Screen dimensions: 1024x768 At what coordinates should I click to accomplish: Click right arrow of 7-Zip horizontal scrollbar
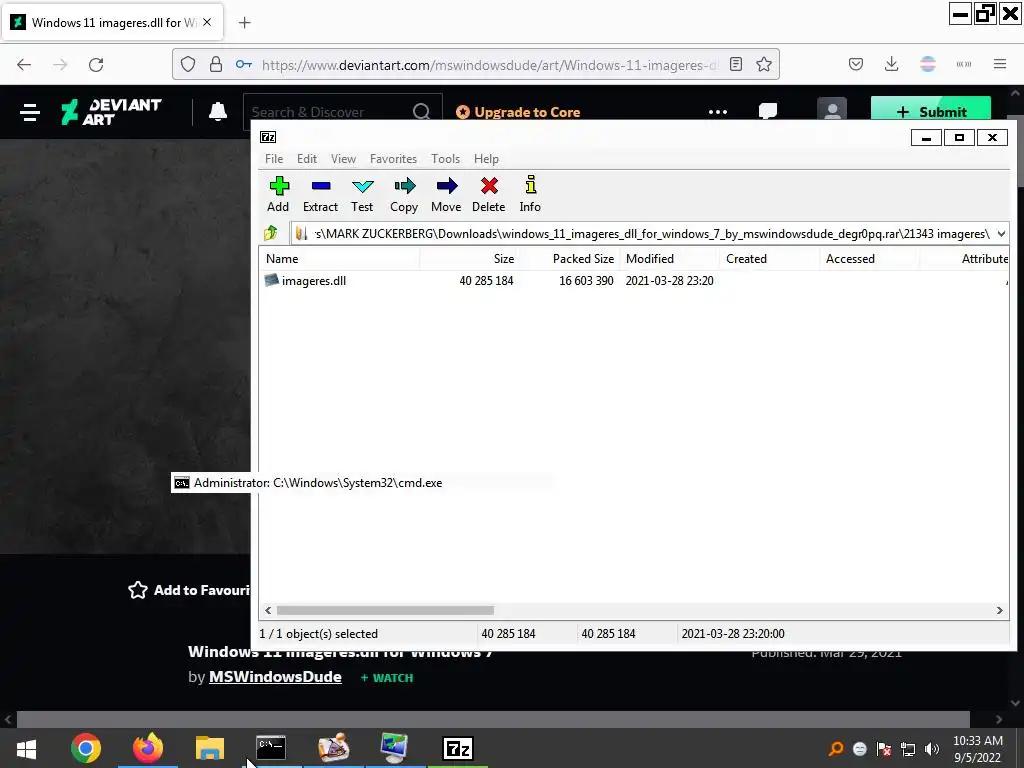999,610
